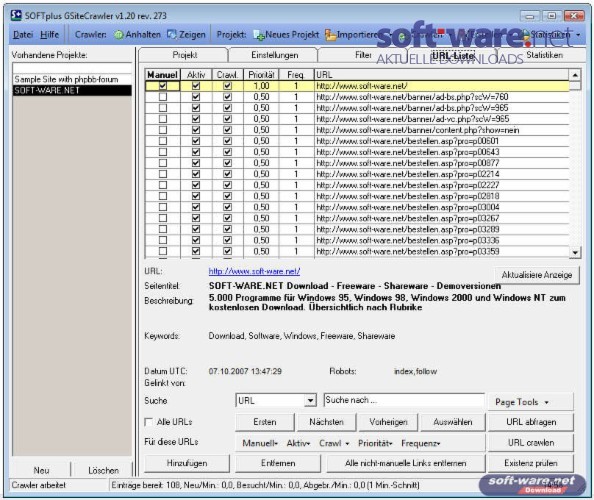Check Manuel box for the content.php?show=nein row

[x=163, y=130]
